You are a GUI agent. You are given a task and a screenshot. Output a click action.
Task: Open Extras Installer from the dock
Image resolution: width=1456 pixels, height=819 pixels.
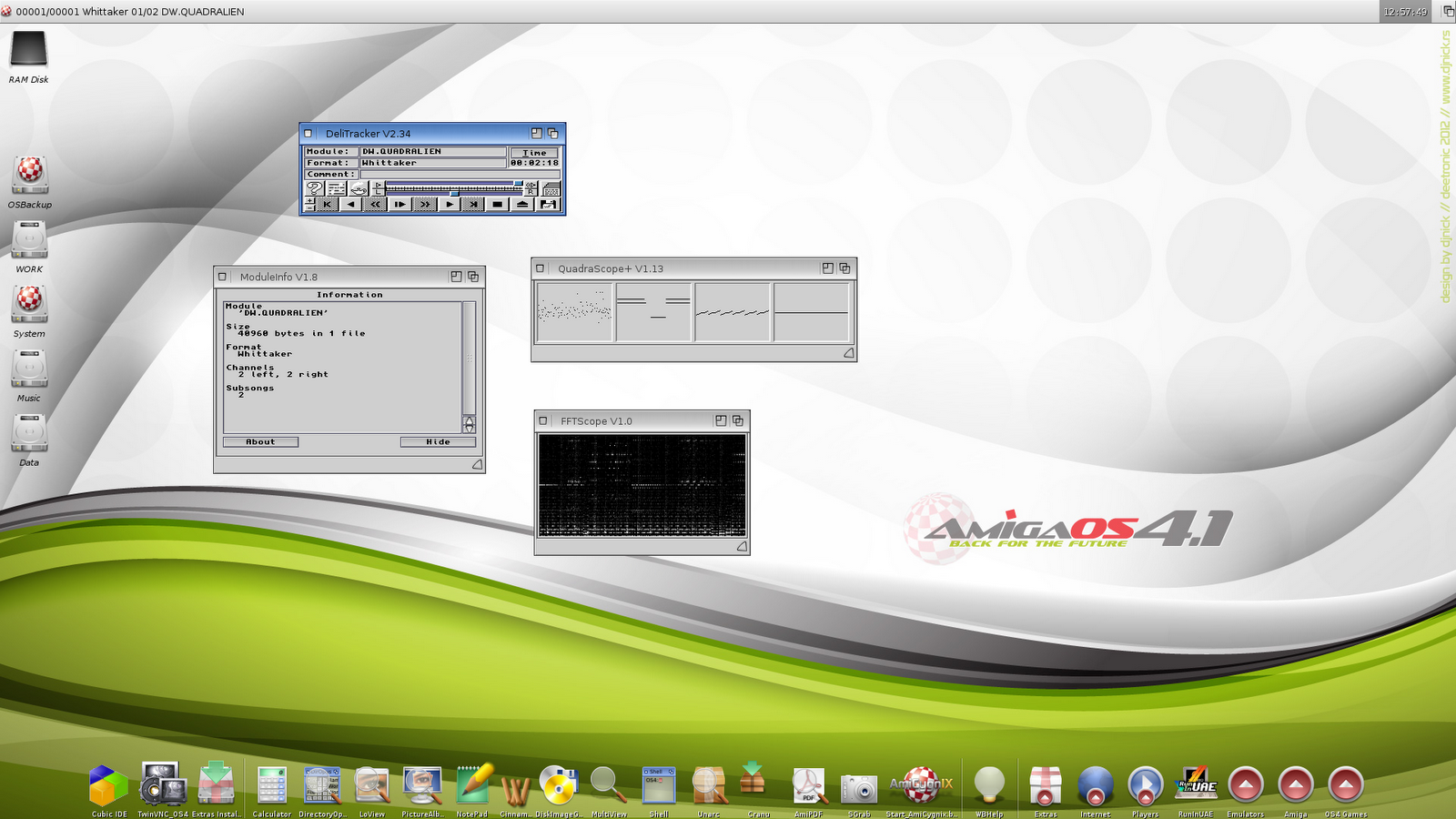(x=216, y=784)
